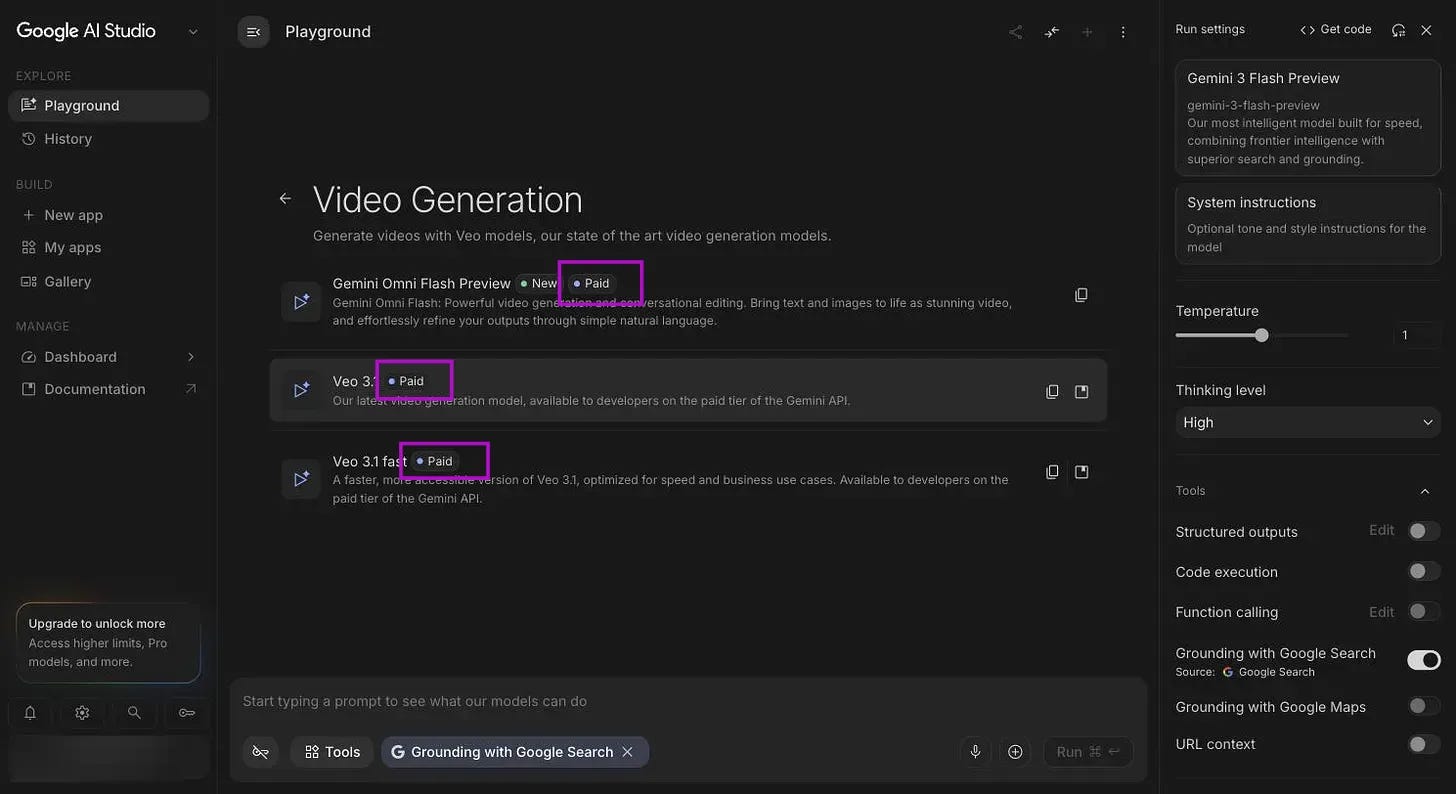This screenshot has width=1456, height=794.
Task: Select Playground in the sidebar
Action: tap(108, 105)
